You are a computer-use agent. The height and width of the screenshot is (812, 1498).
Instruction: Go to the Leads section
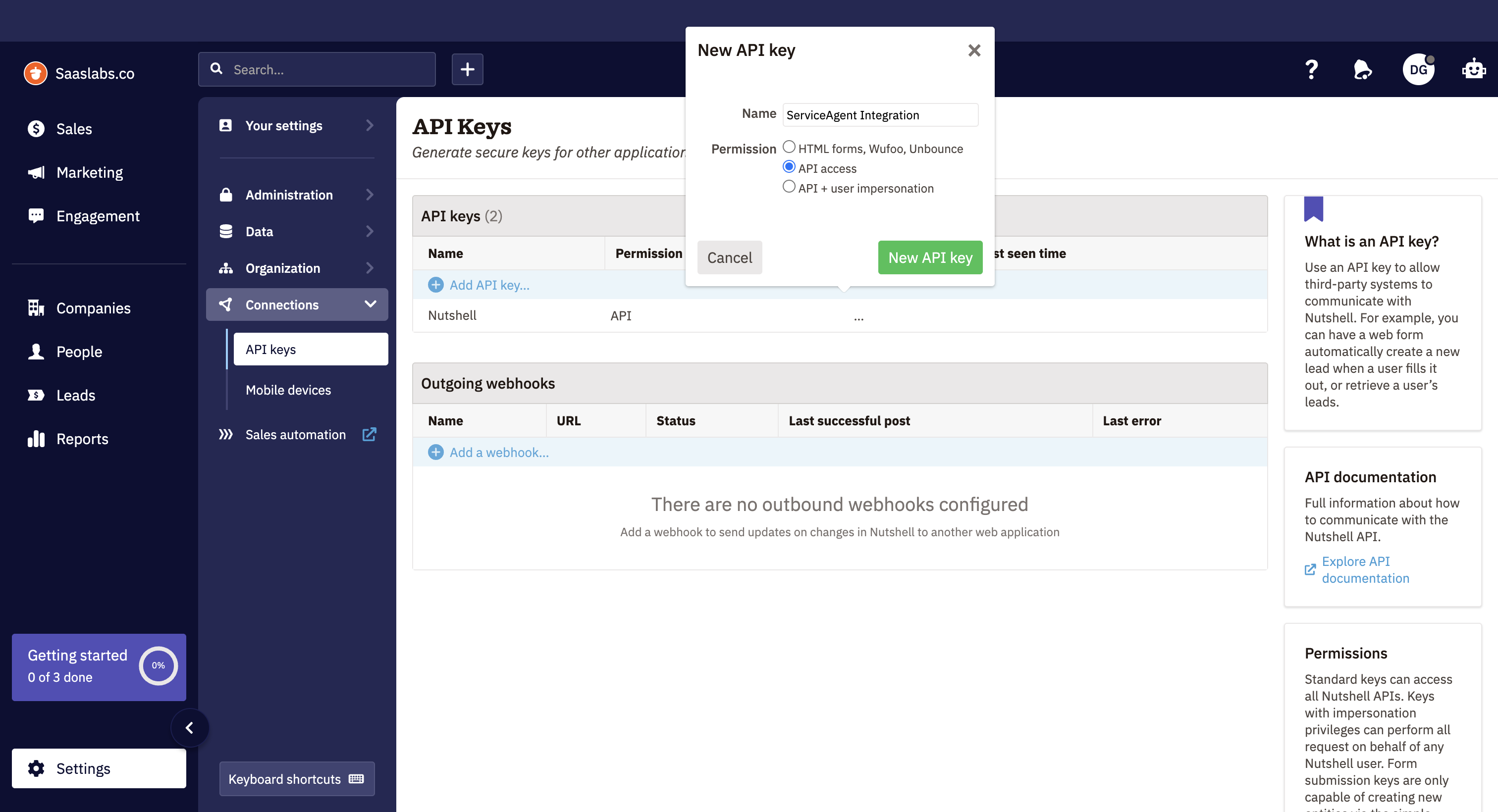(x=76, y=395)
